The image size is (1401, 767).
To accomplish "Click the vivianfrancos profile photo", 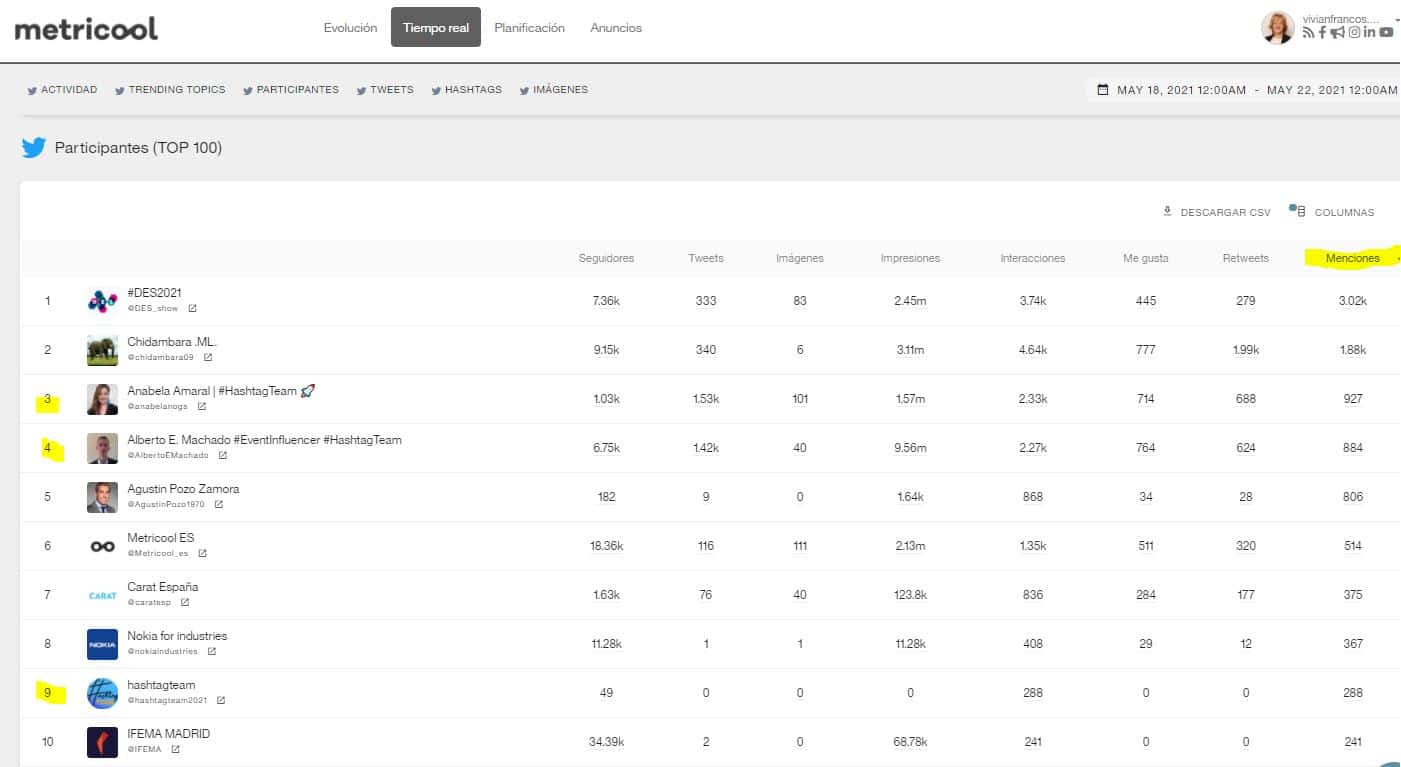I will 1278,28.
